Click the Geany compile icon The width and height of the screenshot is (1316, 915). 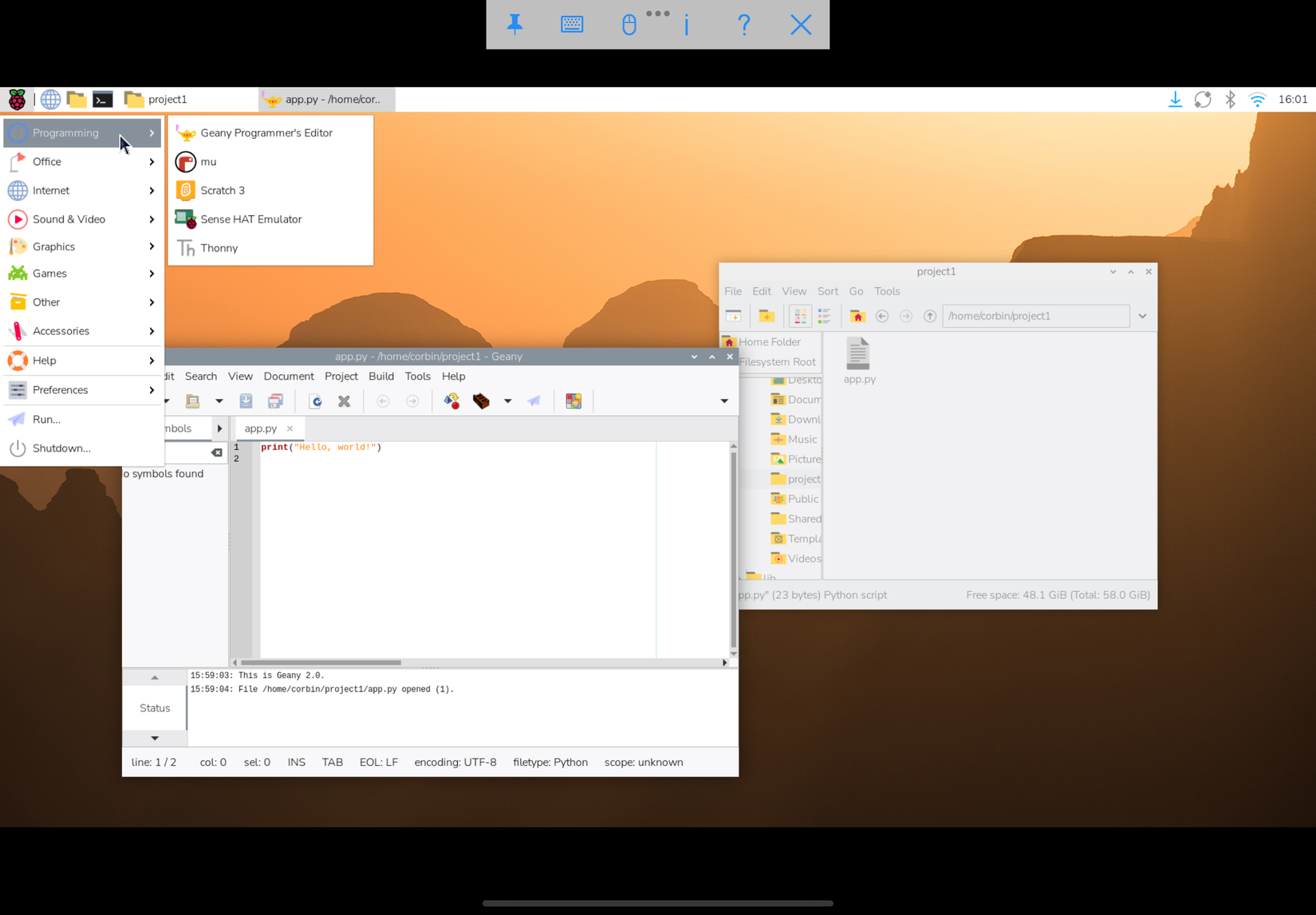pos(451,401)
